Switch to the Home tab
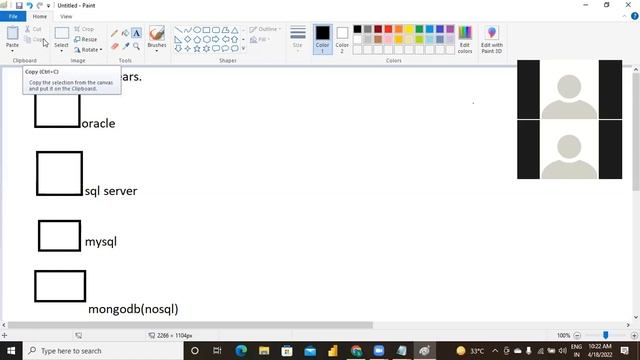 [40, 16]
